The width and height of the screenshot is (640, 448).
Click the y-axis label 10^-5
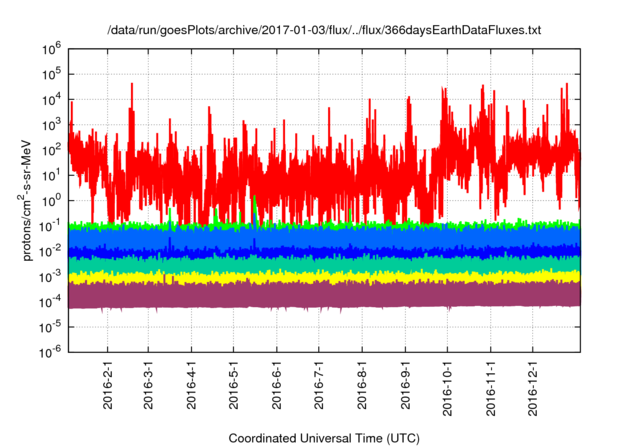50,328
